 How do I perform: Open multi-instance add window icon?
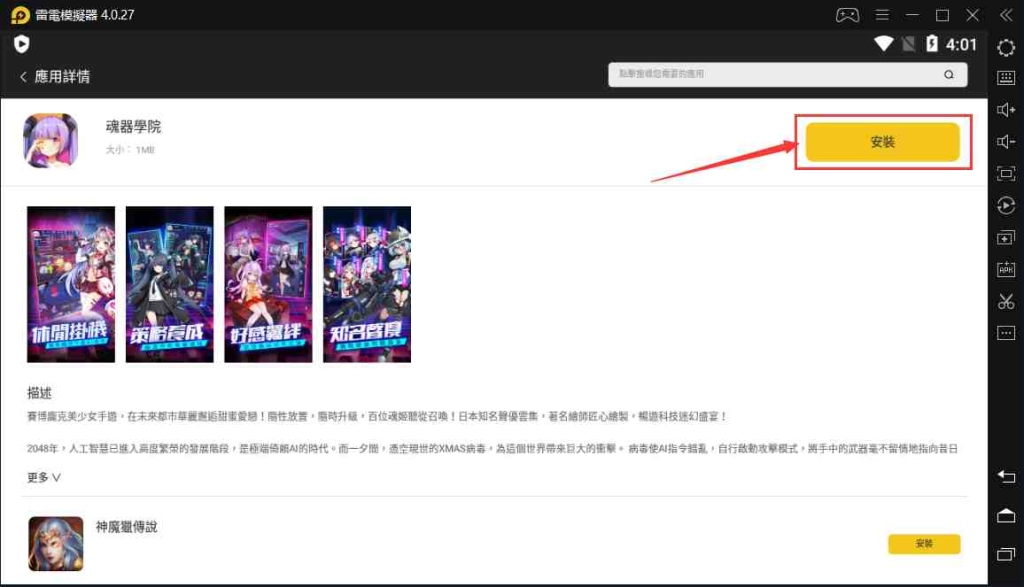1006,237
